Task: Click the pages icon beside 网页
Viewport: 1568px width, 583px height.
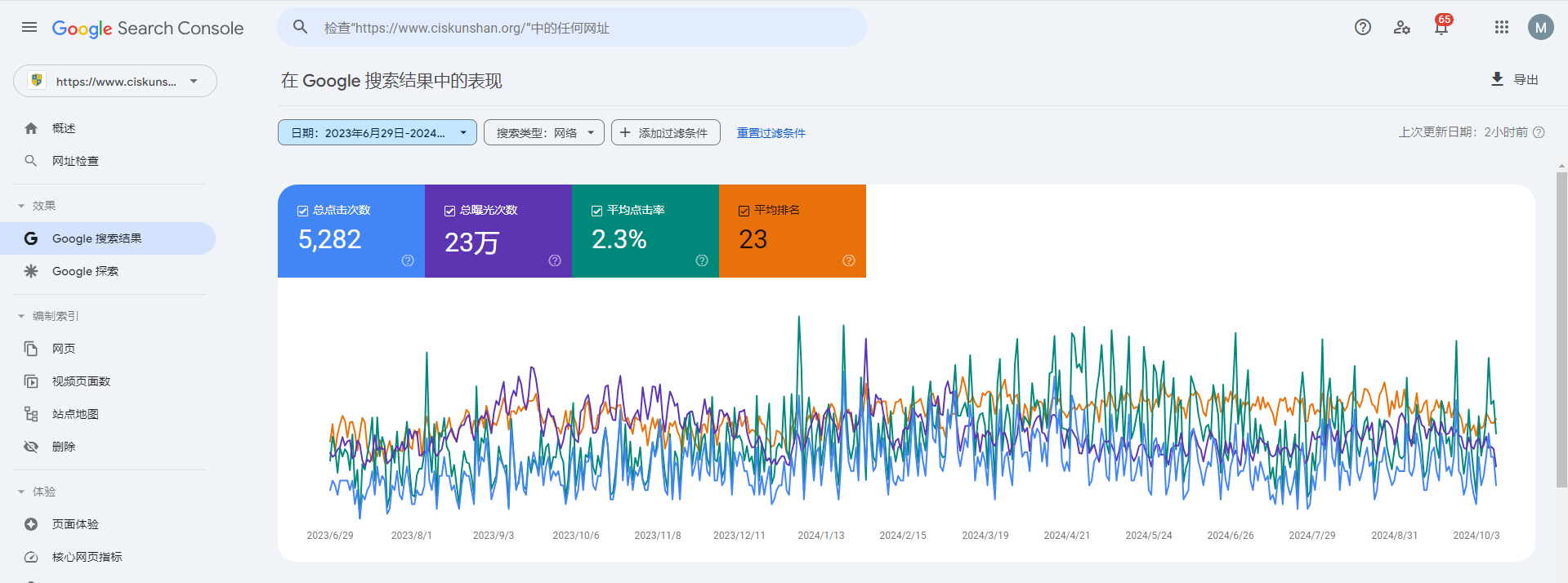Action: pyautogui.click(x=31, y=349)
